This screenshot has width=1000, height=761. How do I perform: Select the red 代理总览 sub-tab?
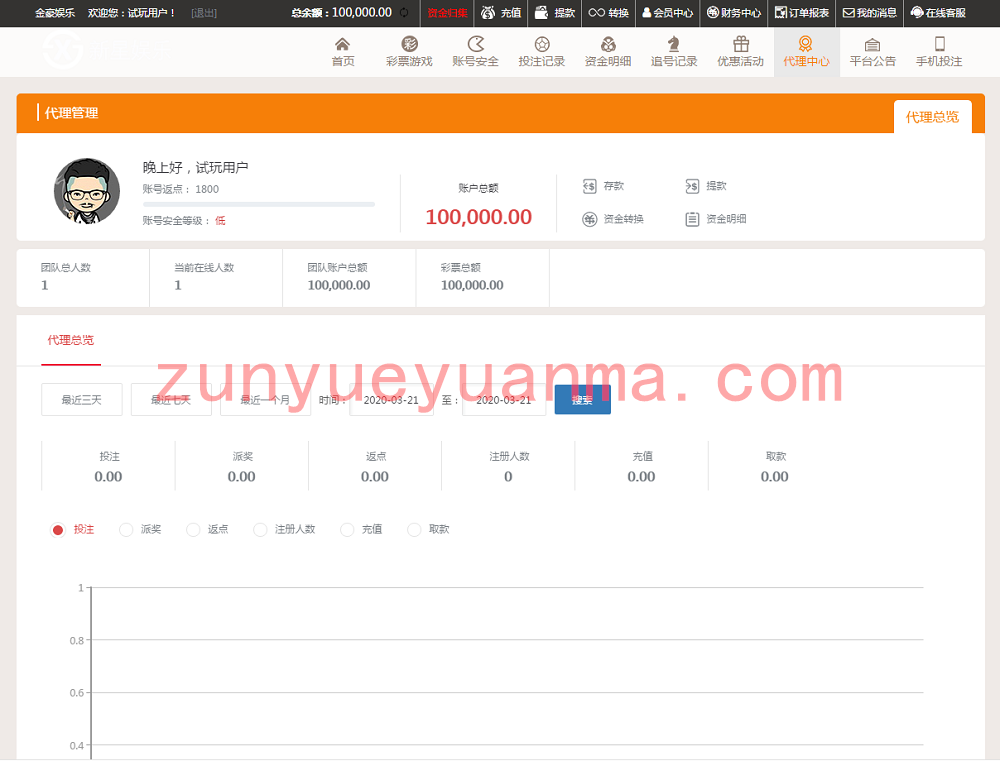[x=71, y=340]
